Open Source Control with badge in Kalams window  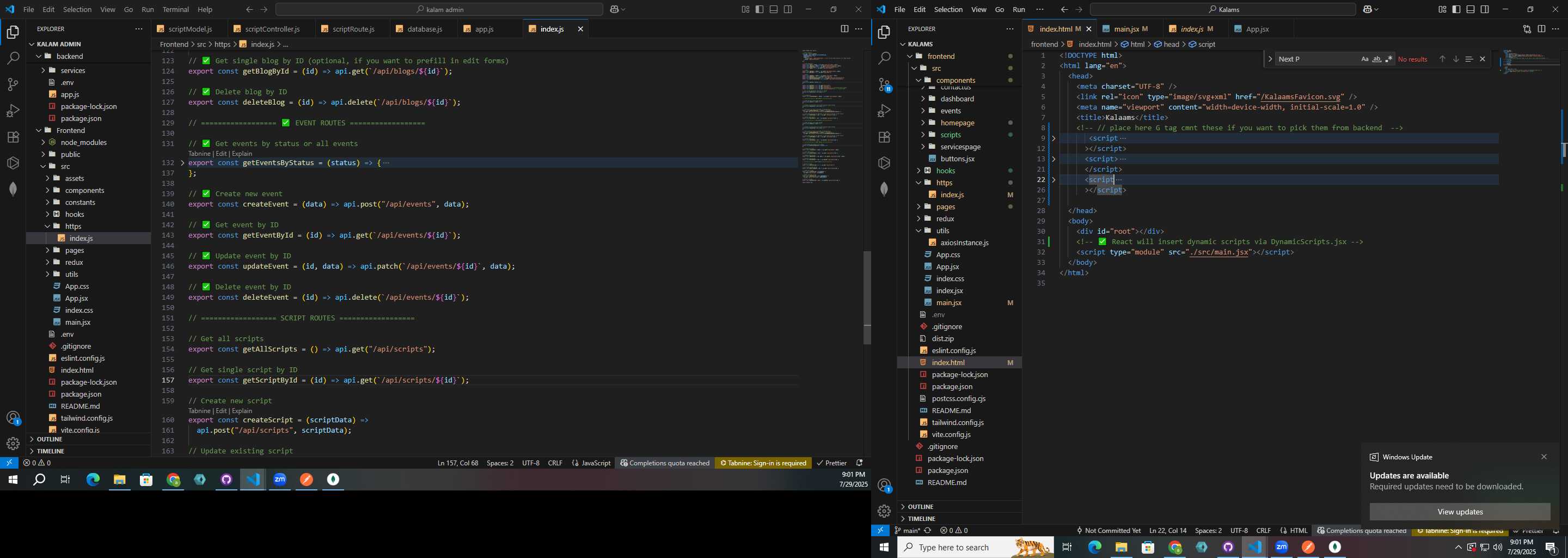click(884, 84)
